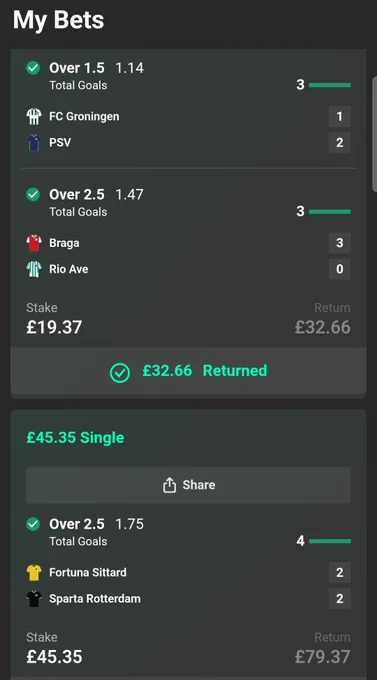Screen dimensions: 377x680
Task: Click the vertical scrollbar handle
Action: point(374,134)
